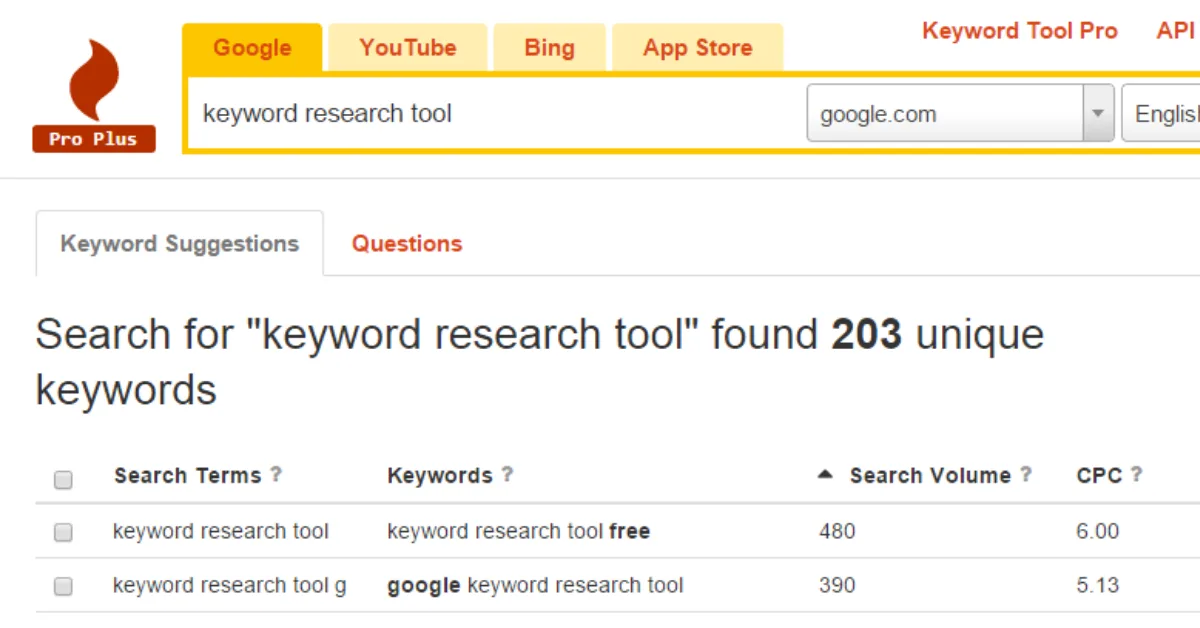Image resolution: width=1200 pixels, height=628 pixels.
Task: Click the help icon next to Search Volume
Action: [x=1027, y=474]
